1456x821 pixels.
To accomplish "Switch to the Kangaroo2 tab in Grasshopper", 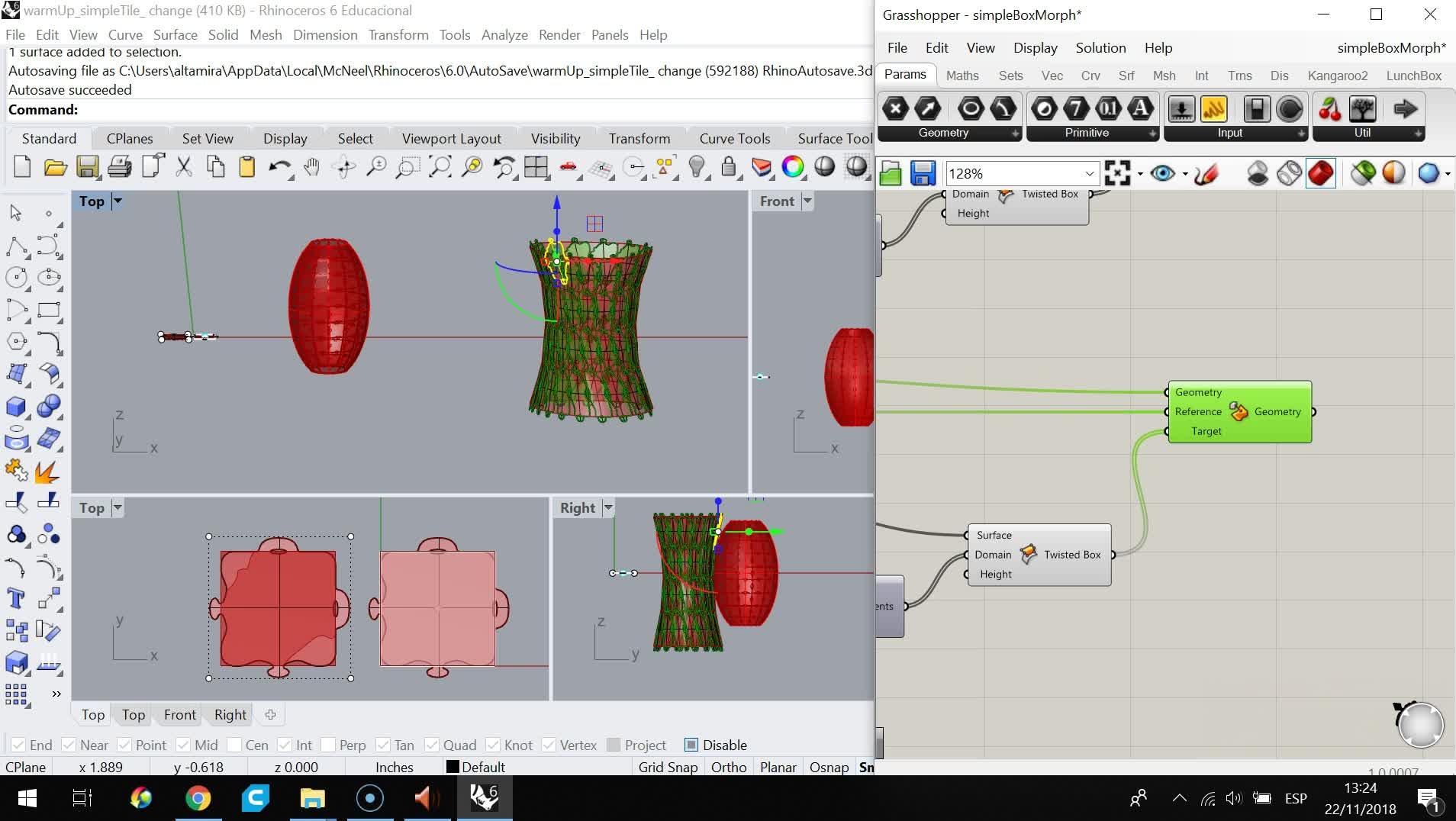I will [1338, 76].
